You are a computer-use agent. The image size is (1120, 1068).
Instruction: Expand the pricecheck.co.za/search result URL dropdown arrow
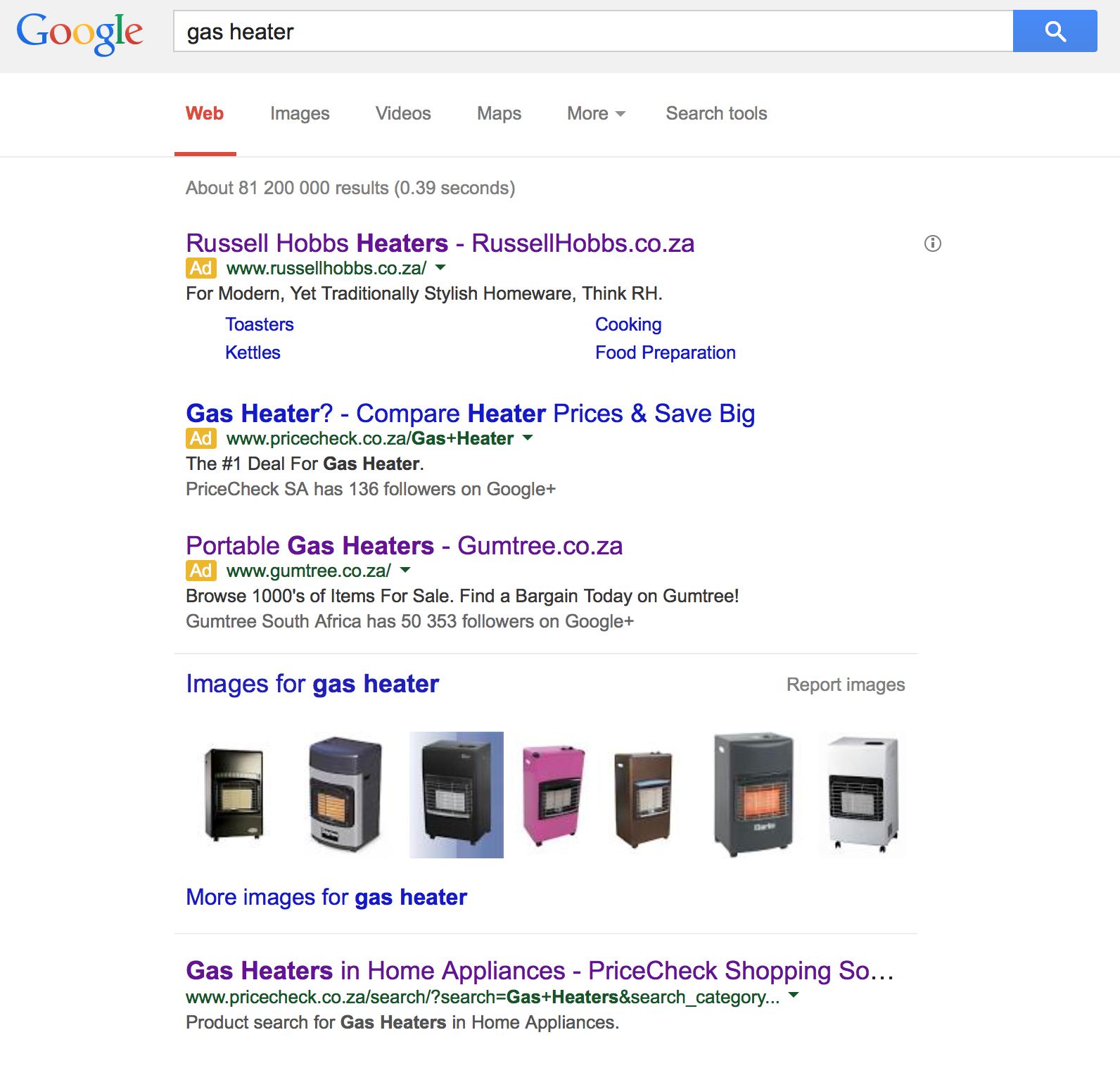pos(794,995)
